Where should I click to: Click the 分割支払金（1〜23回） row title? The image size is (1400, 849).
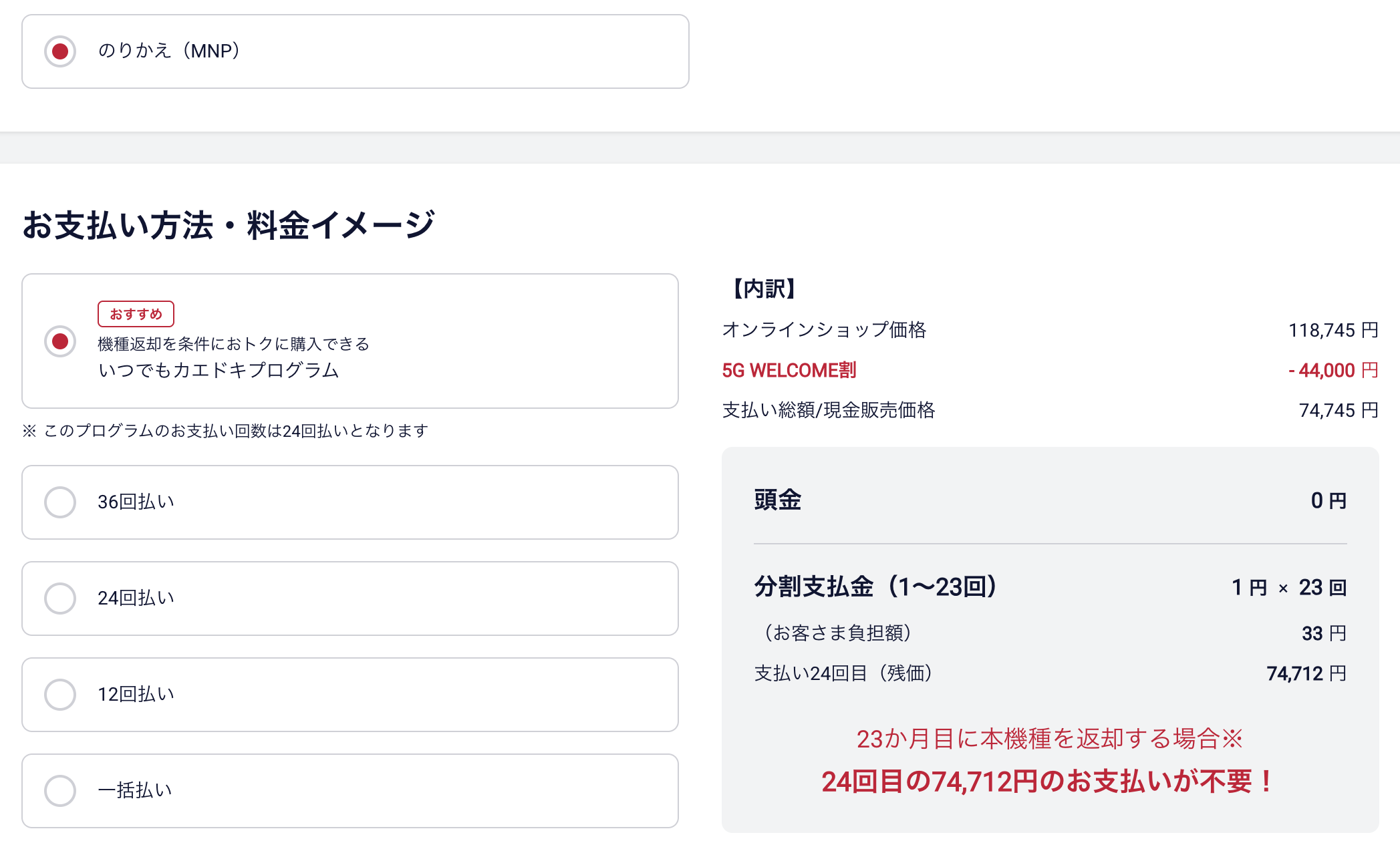pos(875,587)
